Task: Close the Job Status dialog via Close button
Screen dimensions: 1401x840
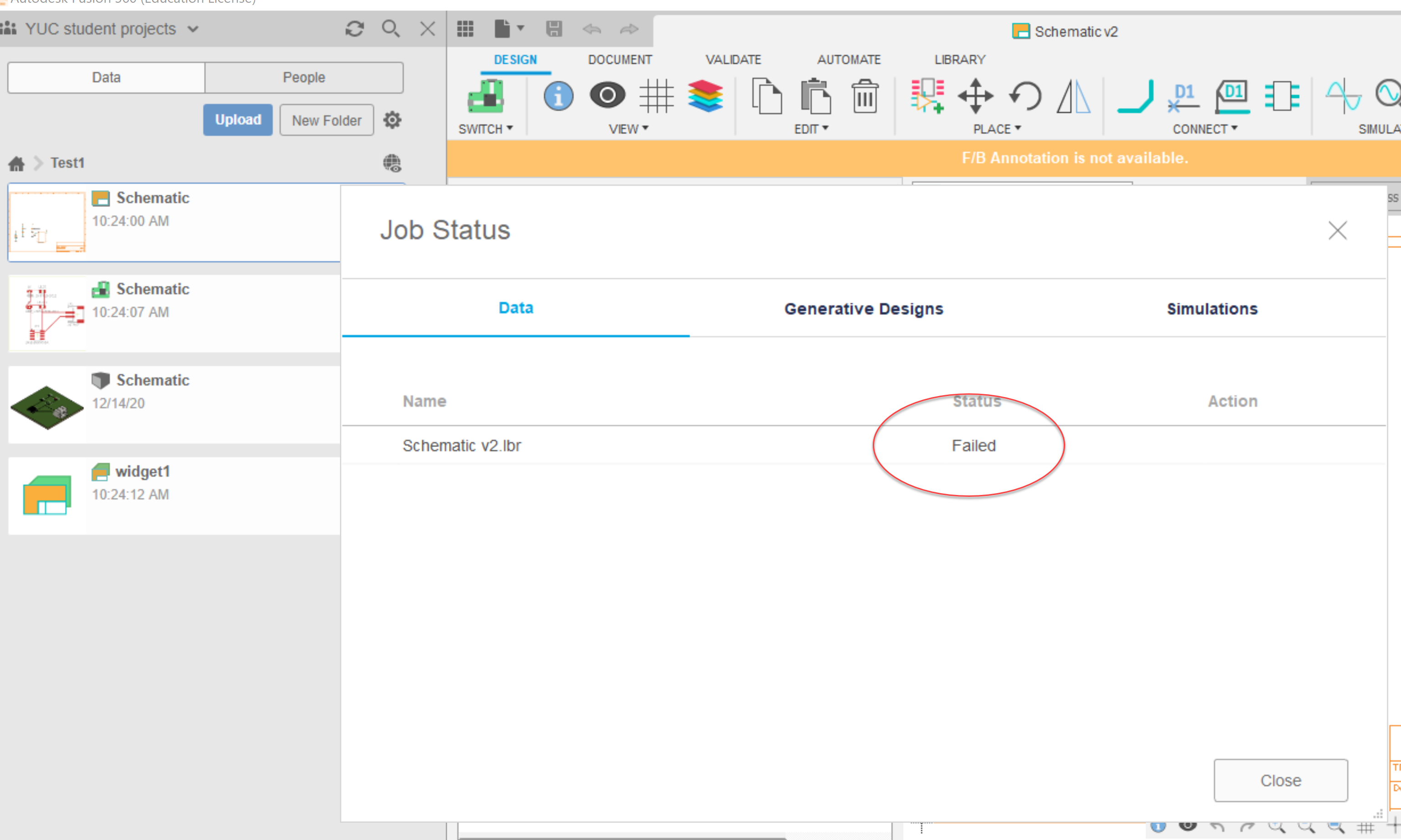Action: [x=1281, y=780]
